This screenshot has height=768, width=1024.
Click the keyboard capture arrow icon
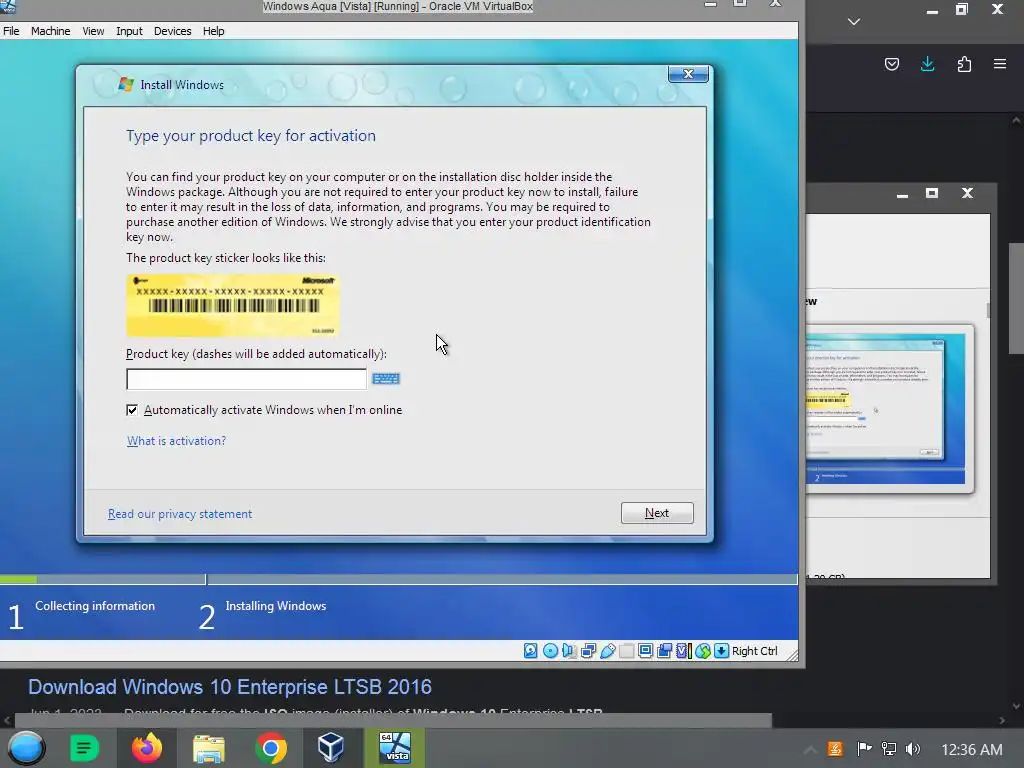(x=722, y=650)
